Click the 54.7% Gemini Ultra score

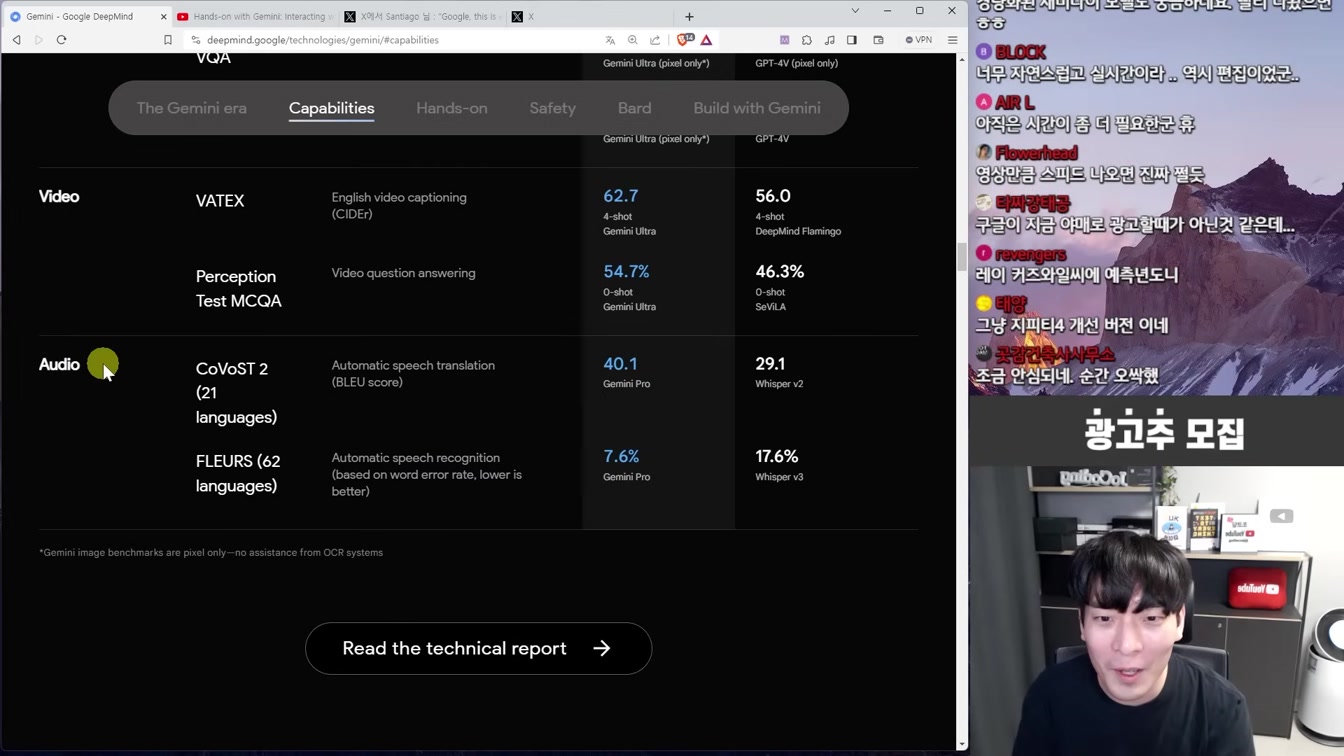click(x=627, y=271)
